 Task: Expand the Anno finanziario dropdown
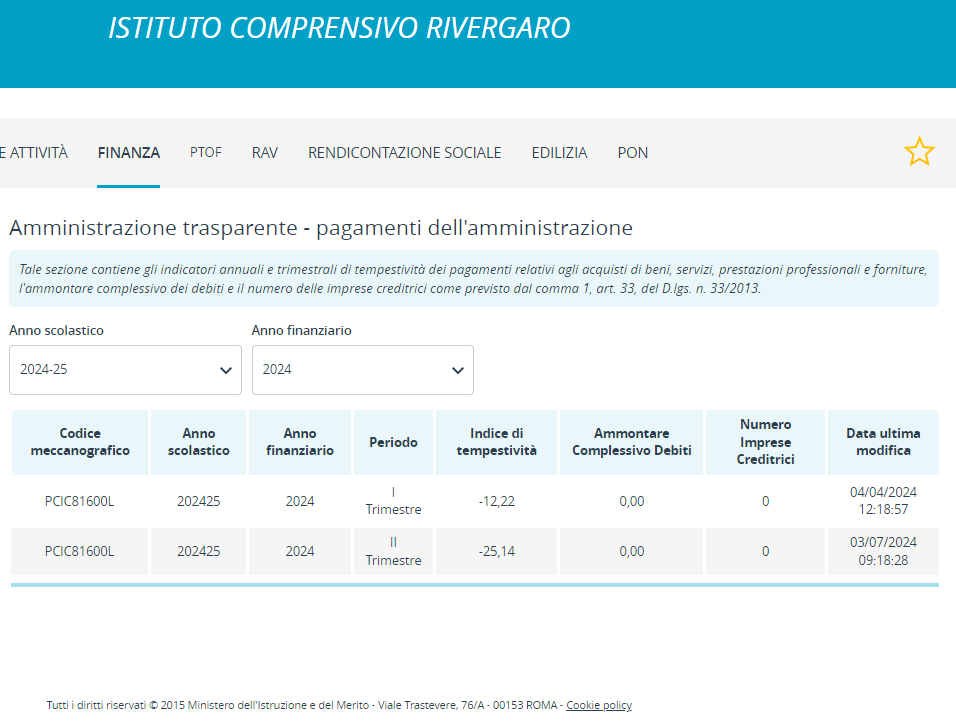pos(362,370)
